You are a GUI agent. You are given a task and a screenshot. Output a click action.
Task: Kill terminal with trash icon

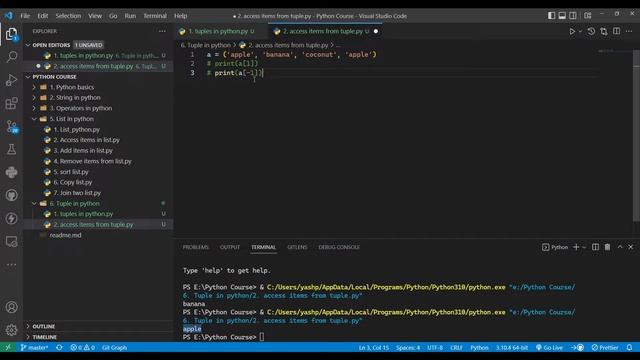607,247
